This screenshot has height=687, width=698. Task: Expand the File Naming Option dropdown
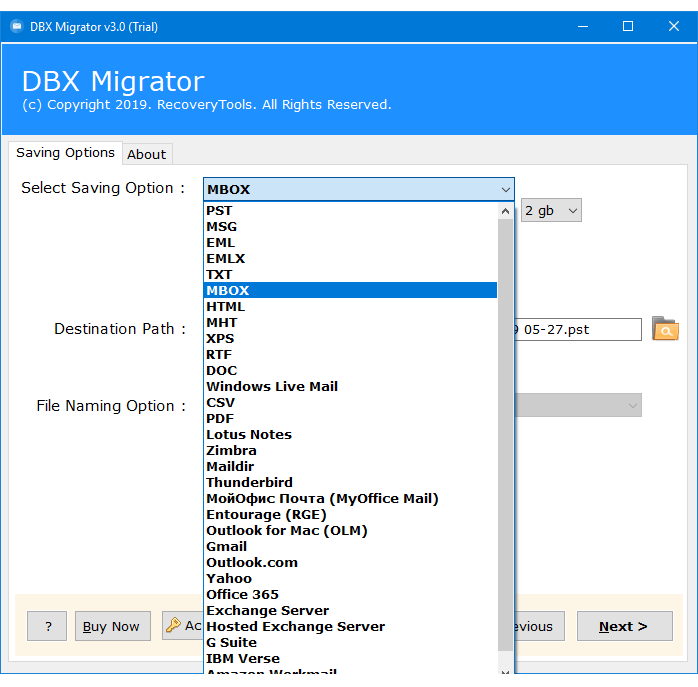point(578,405)
